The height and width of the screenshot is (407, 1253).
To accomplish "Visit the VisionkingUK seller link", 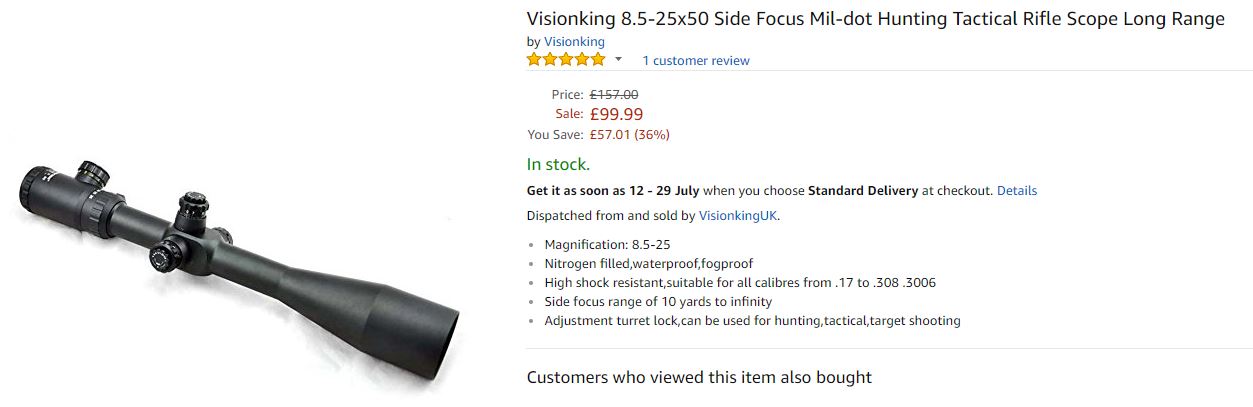I will 737,216.
